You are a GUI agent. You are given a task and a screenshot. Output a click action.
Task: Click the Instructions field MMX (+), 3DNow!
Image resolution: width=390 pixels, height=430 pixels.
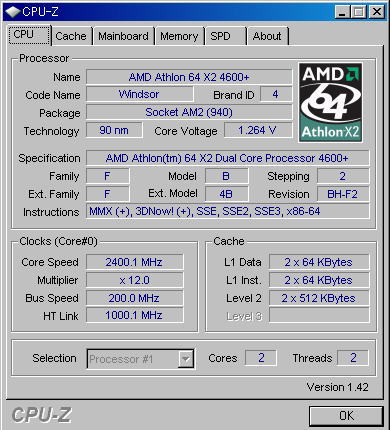[227, 211]
